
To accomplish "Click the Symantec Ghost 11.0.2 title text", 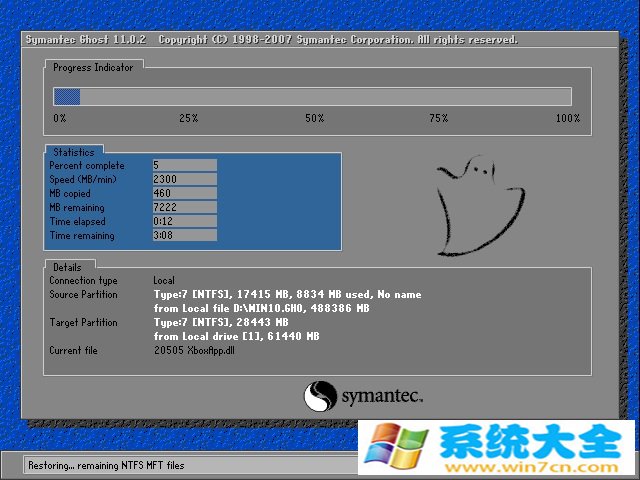I will [x=86, y=40].
